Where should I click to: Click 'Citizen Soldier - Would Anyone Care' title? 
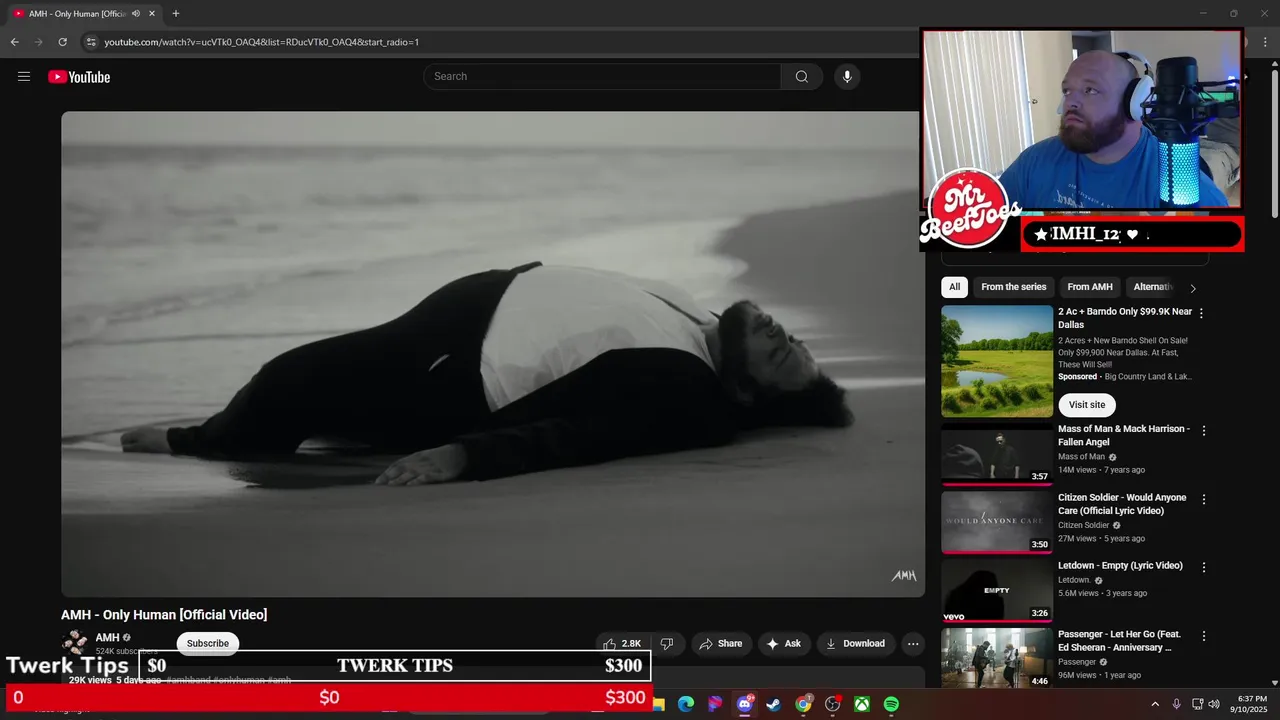click(1122, 504)
